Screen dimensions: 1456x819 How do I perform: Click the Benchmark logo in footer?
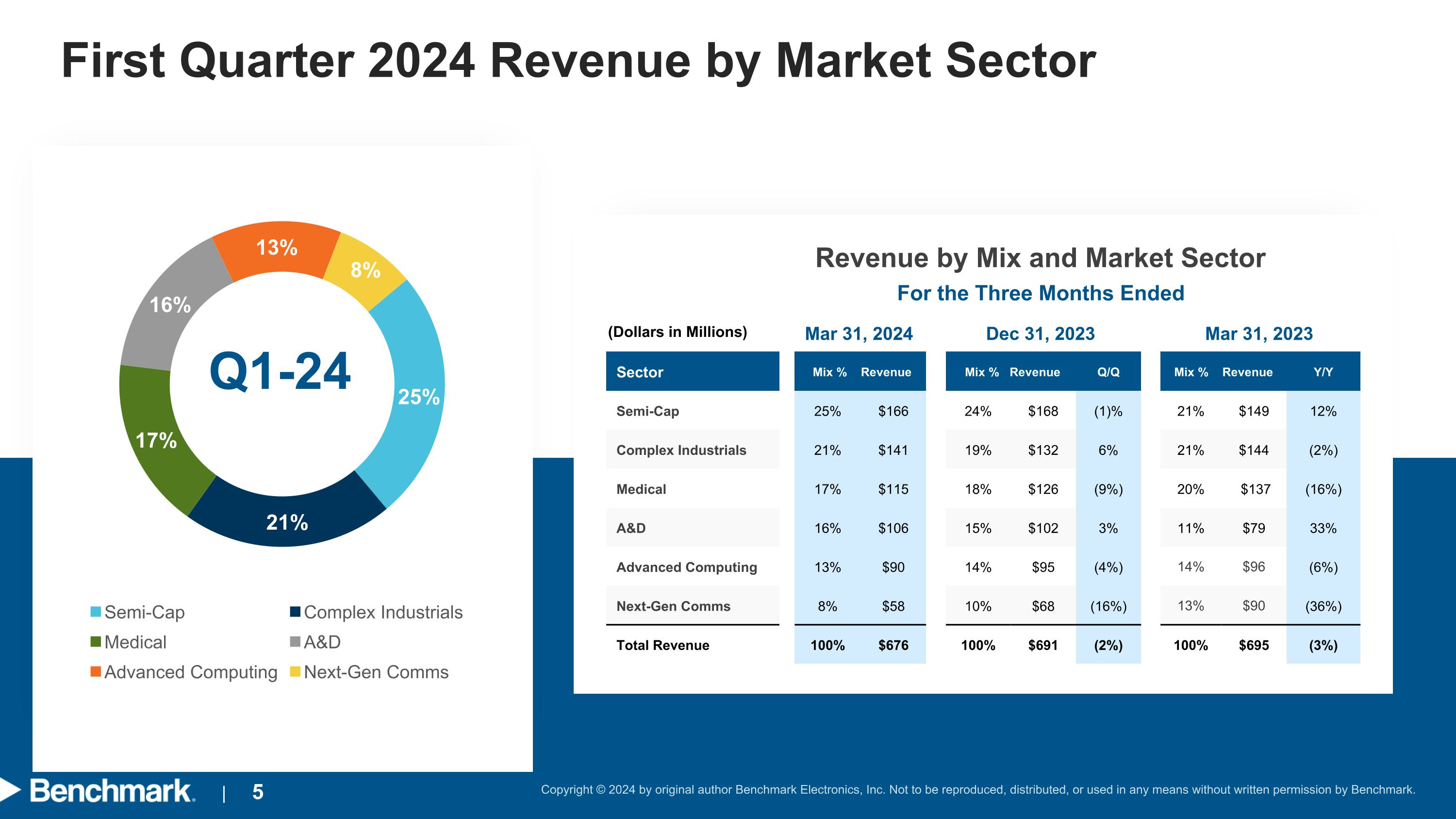pyautogui.click(x=110, y=791)
